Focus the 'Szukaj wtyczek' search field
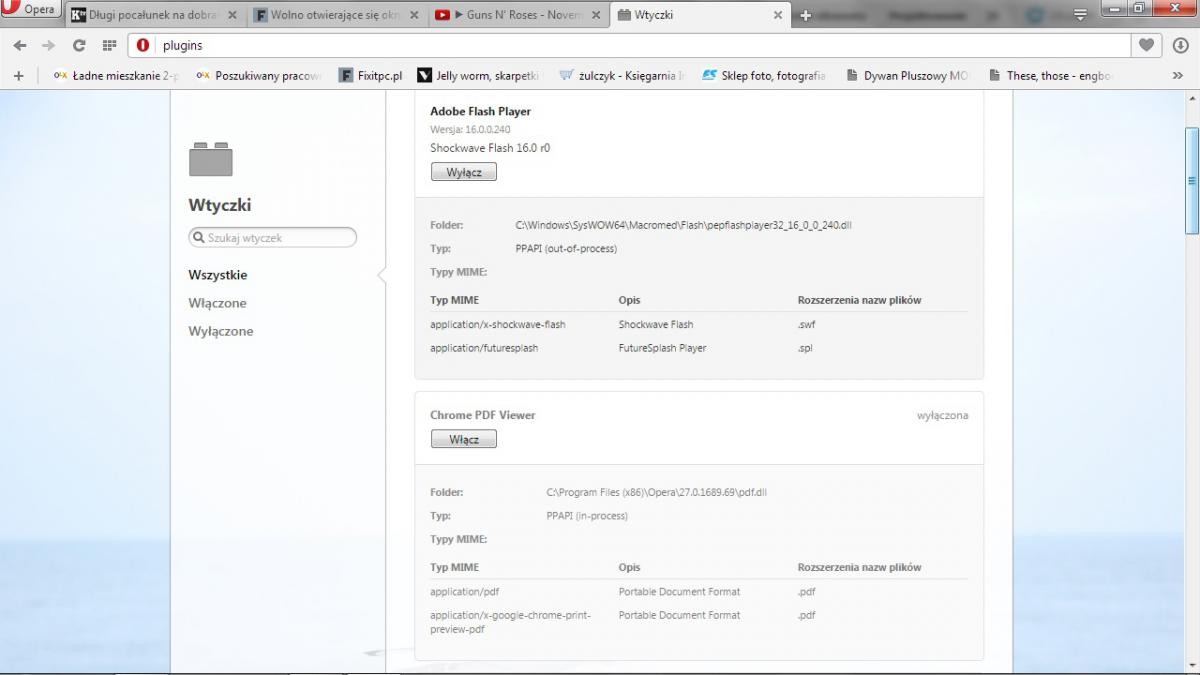The height and width of the screenshot is (675, 1200). [x=273, y=238]
